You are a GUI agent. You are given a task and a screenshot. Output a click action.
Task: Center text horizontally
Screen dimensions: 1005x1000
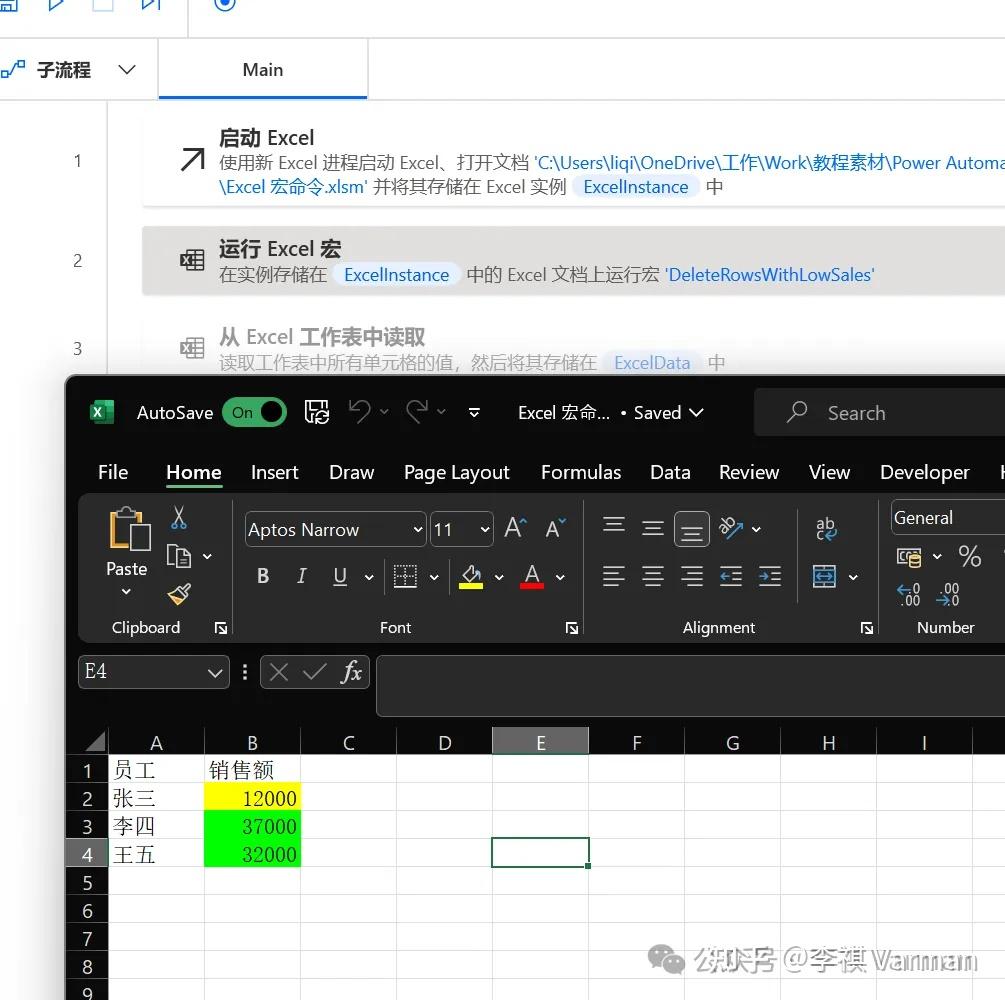[x=652, y=576]
